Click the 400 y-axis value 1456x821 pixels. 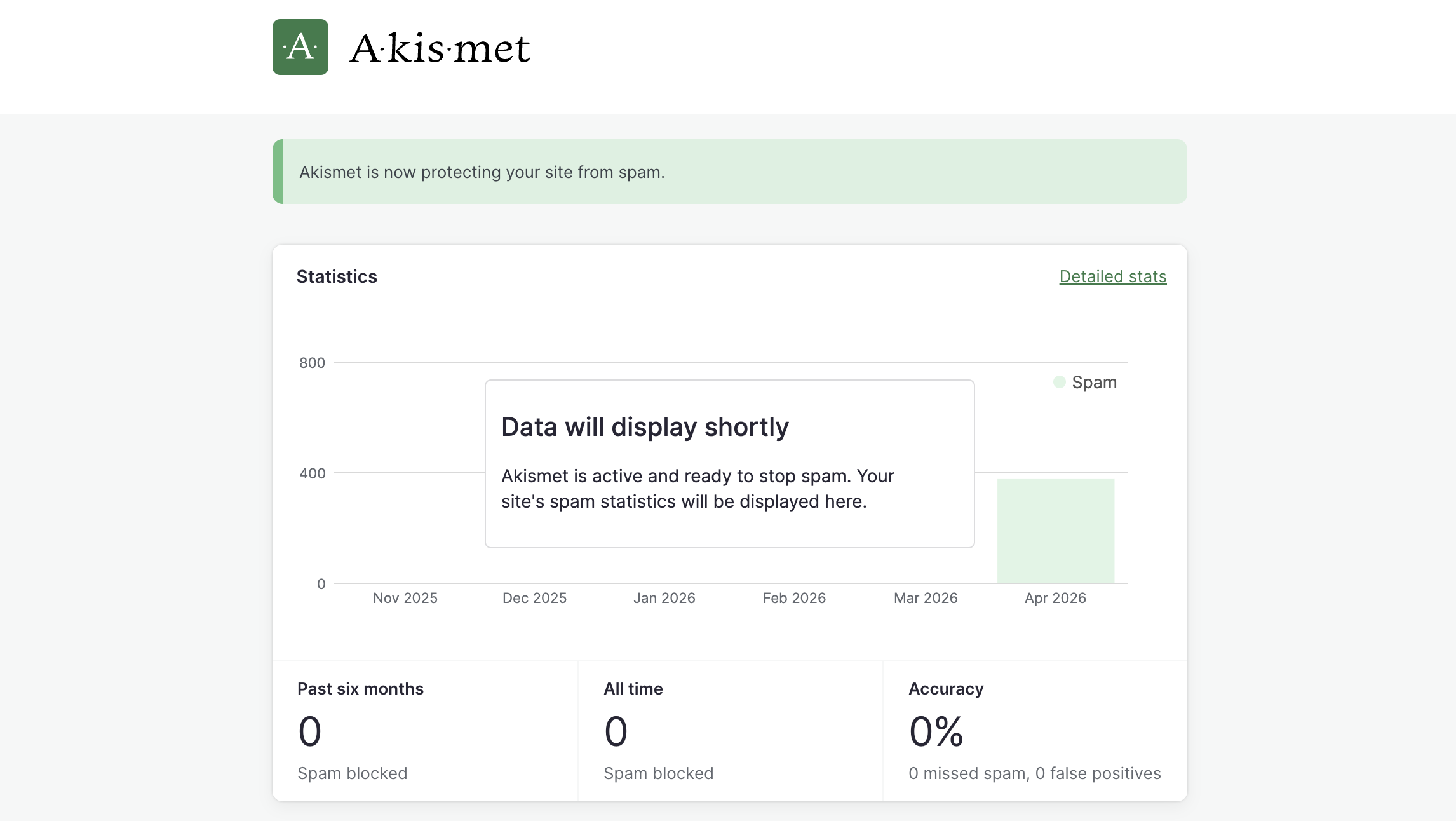tap(312, 473)
